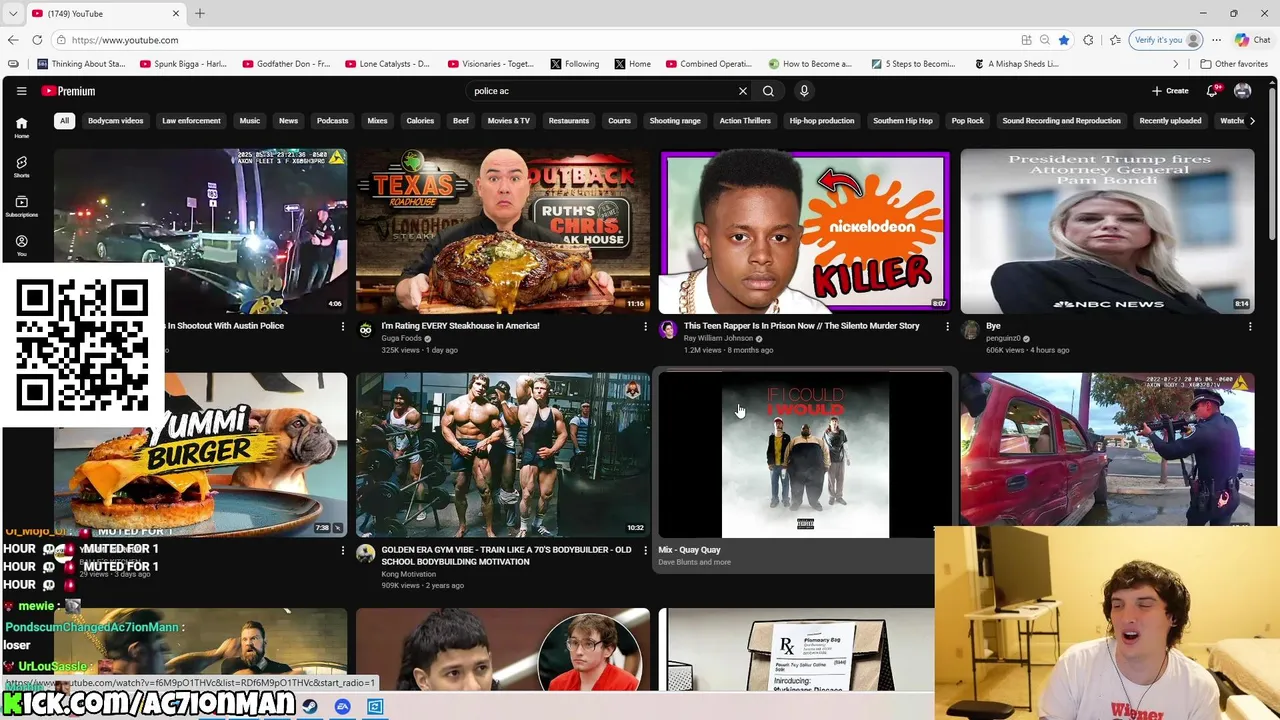Screen dimensions: 1280x720
Task: Click the favorites star in the address bar
Action: click(x=1064, y=40)
